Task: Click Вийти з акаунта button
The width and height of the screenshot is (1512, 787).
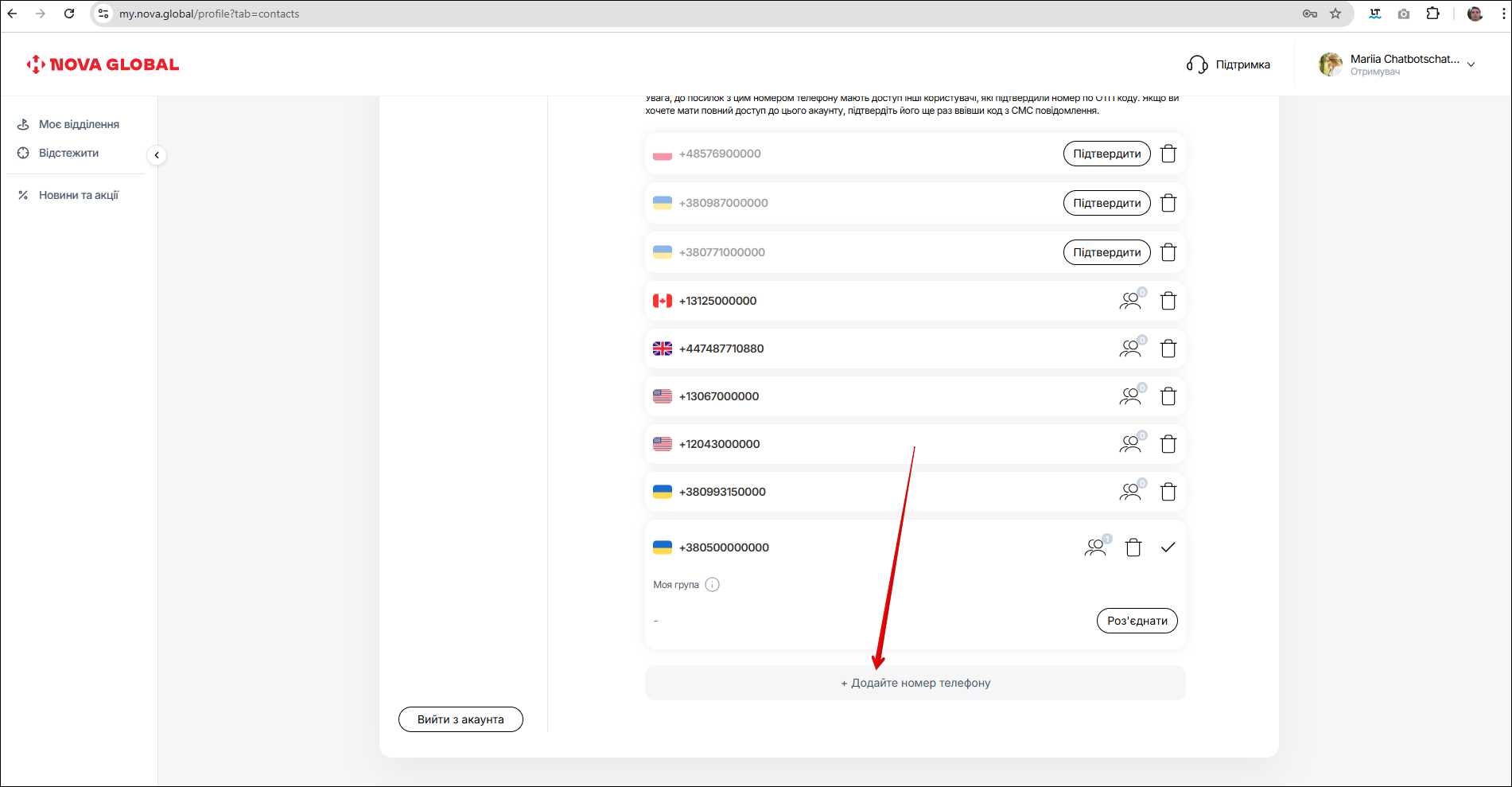Action: 461,719
